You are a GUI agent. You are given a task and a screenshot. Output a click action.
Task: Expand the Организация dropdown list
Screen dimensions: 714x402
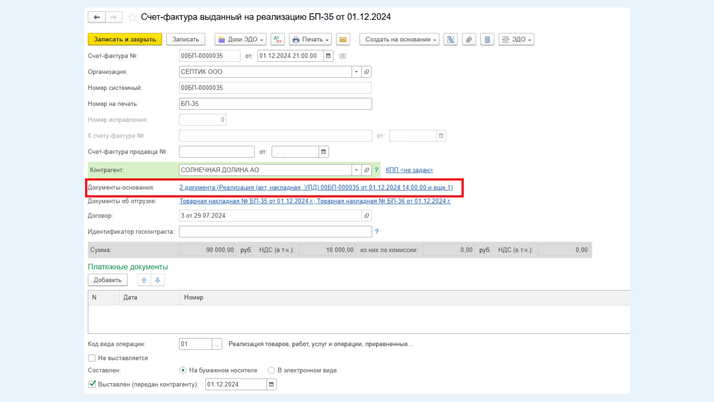356,72
